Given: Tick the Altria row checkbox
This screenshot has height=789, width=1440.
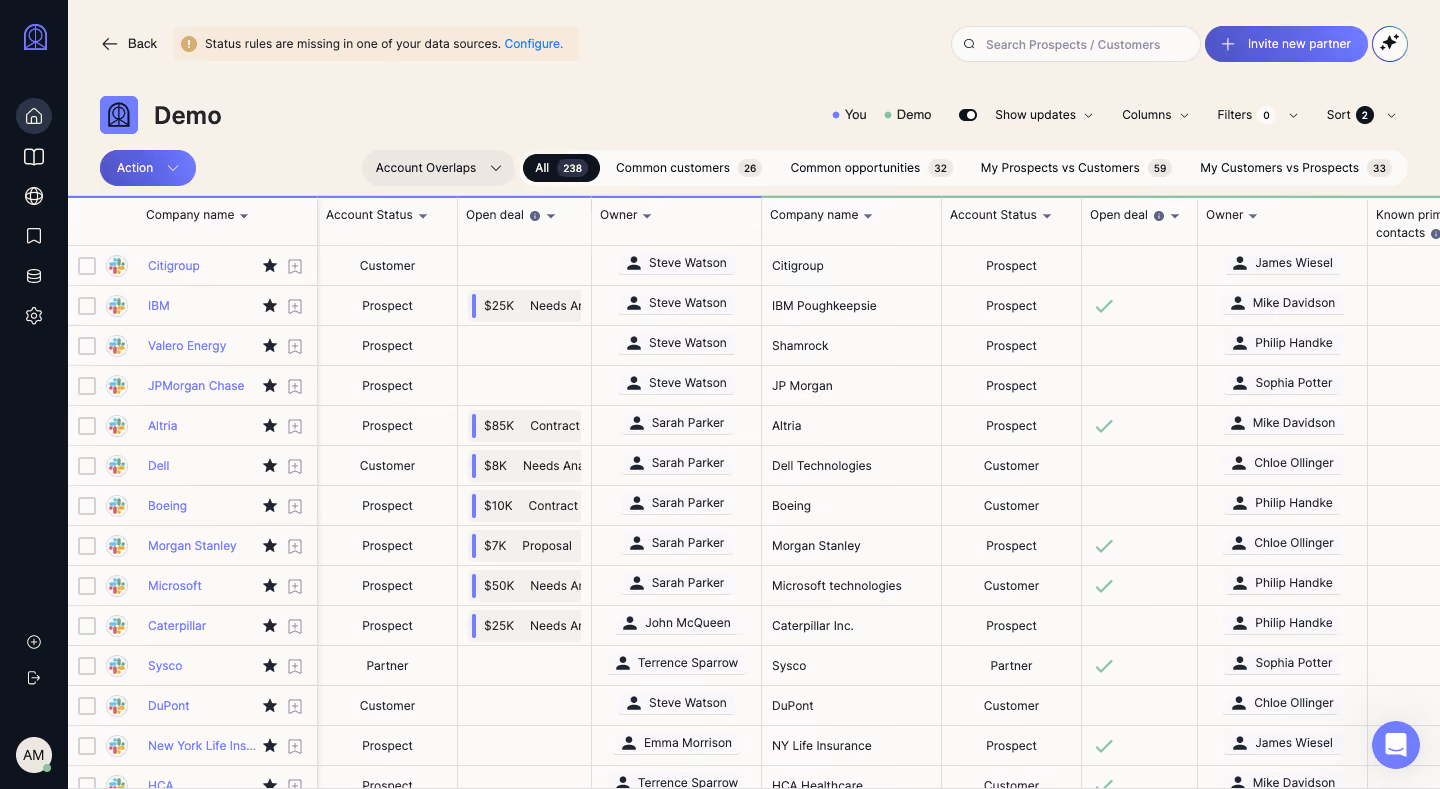Looking at the screenshot, I should (87, 426).
